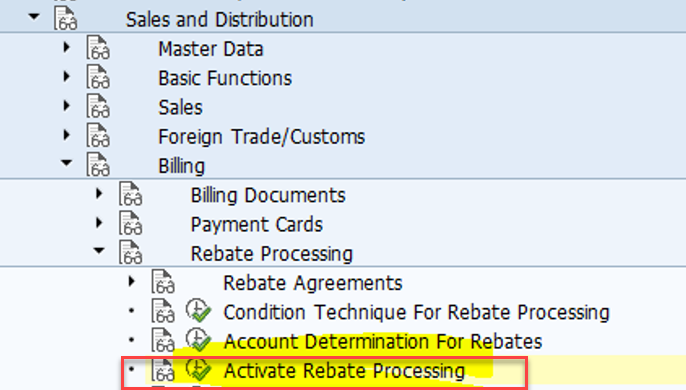Execute Condition Technique For Rebate Processing activity

(199, 310)
